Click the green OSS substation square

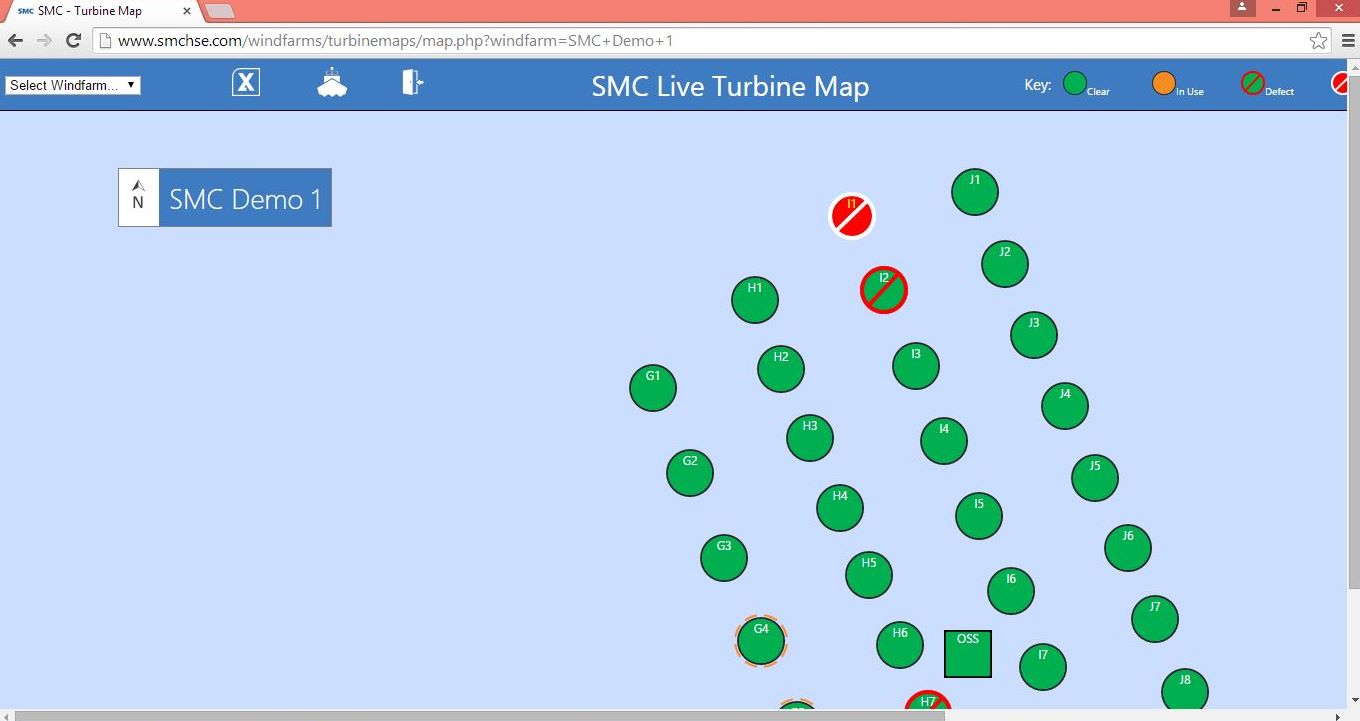click(x=968, y=654)
